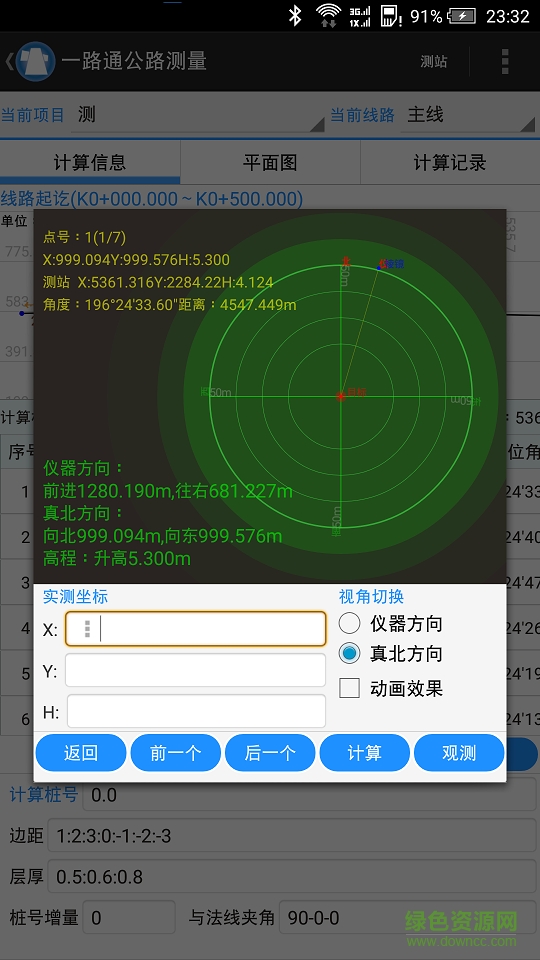540x960 pixels.
Task: Click the 前一个 button
Action: [176, 752]
